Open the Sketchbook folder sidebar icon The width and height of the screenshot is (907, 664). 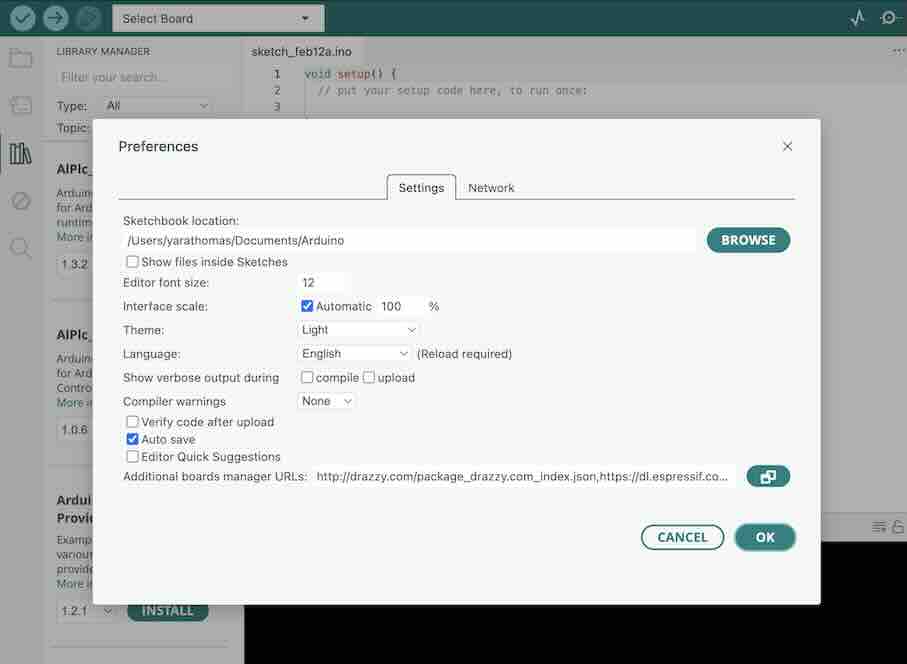[x=21, y=58]
